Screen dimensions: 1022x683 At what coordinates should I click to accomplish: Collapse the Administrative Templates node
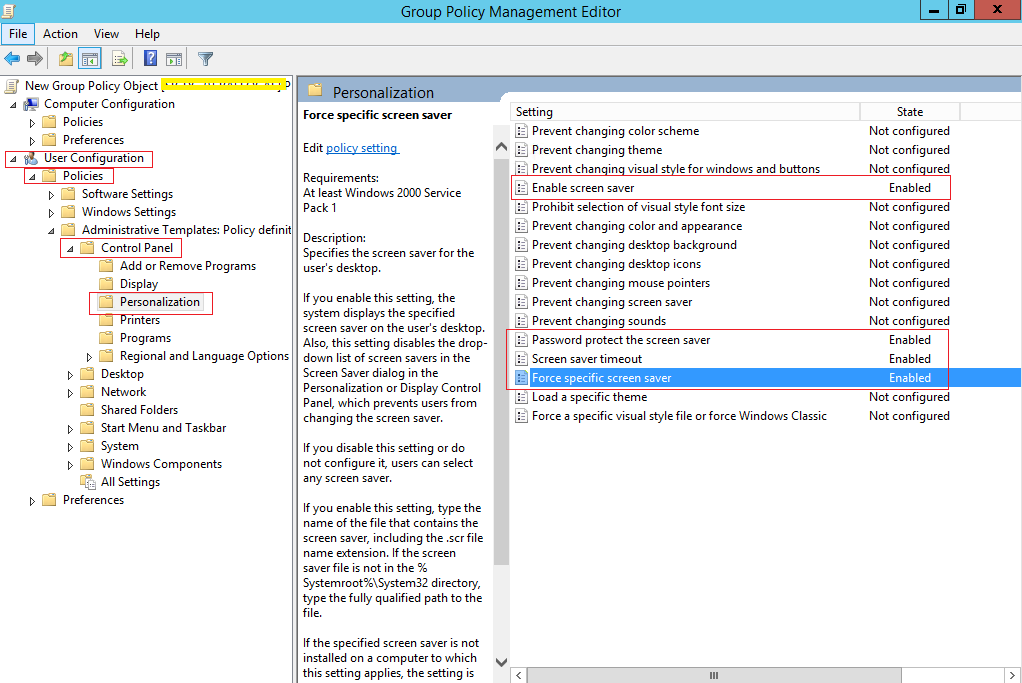point(51,231)
